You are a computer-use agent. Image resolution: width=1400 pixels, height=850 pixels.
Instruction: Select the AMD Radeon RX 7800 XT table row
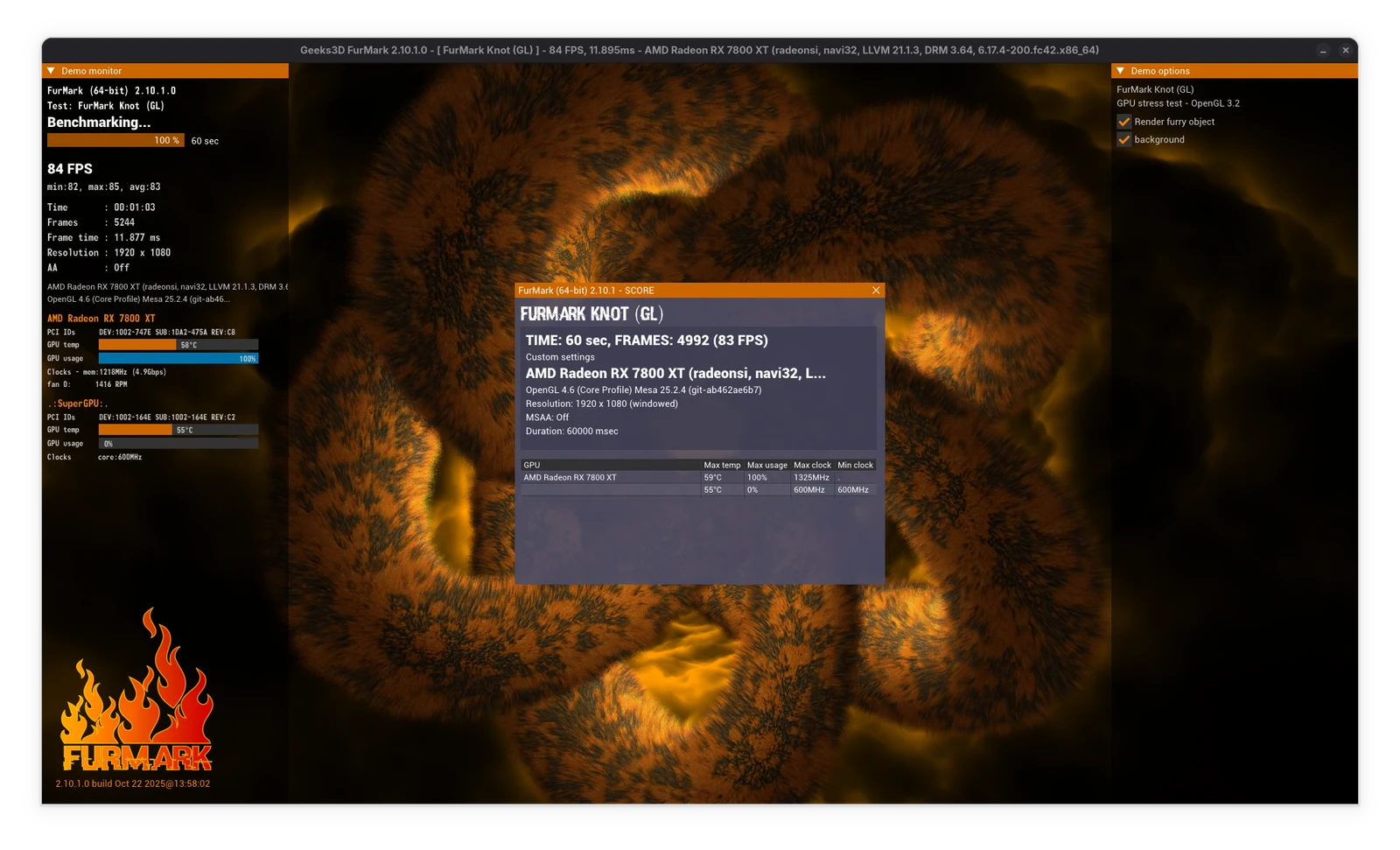pos(698,478)
